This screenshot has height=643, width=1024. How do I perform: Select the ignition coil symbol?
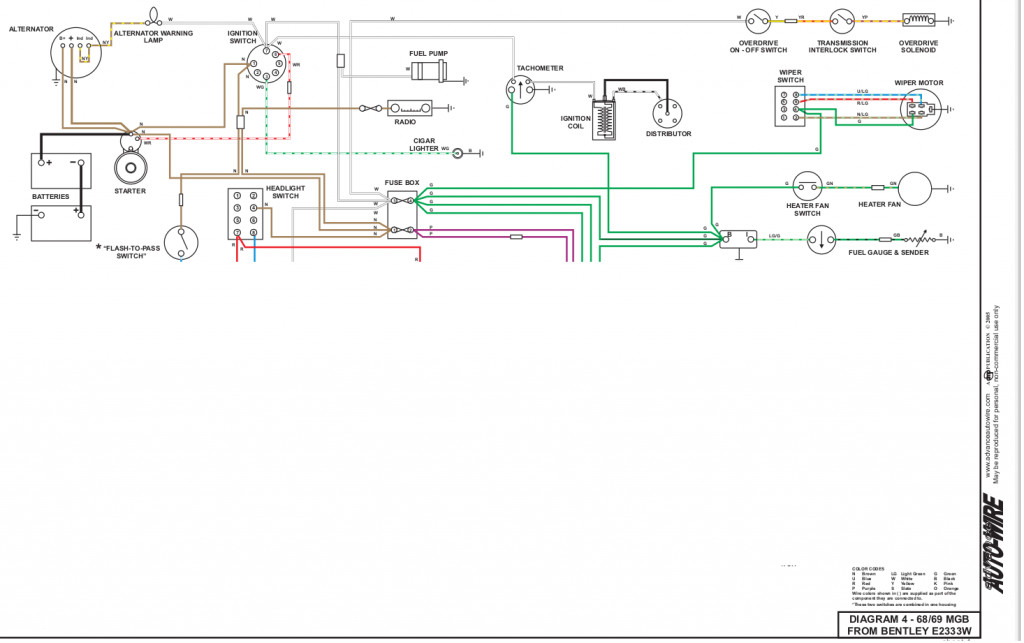click(x=604, y=119)
